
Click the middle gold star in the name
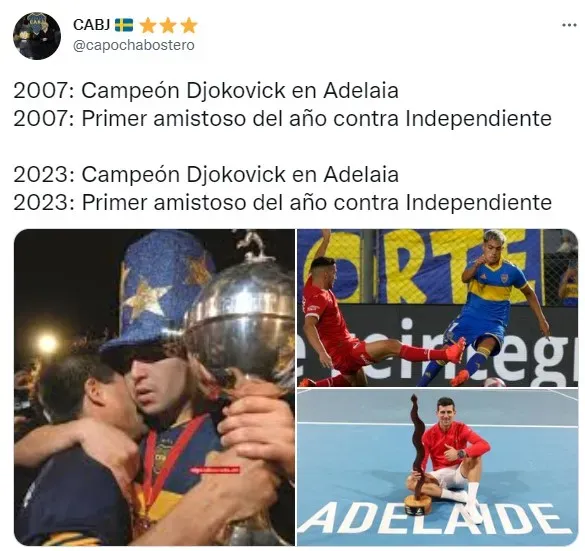(168, 25)
